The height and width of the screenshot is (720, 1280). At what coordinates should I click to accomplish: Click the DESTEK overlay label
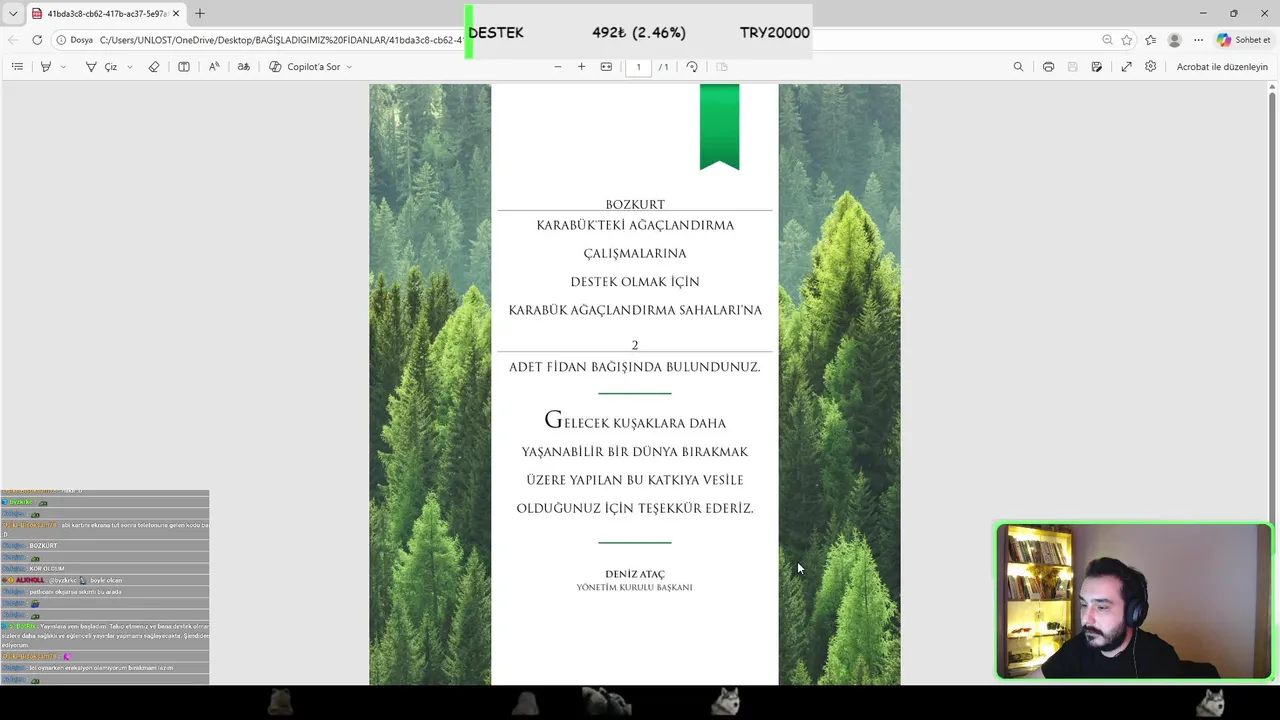coord(496,32)
